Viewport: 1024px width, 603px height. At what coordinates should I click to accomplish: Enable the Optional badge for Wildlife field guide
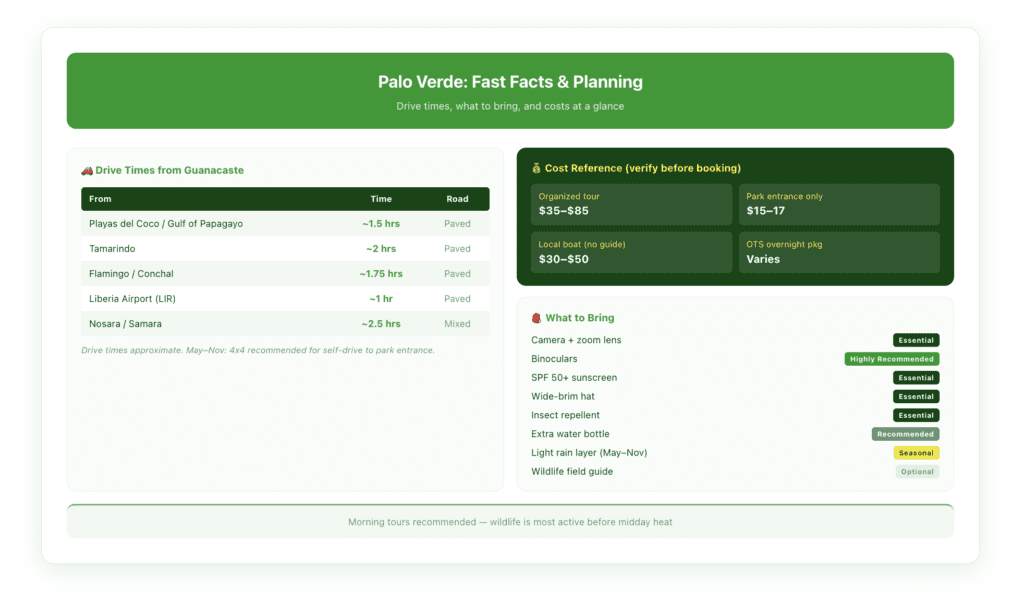[x=917, y=471]
